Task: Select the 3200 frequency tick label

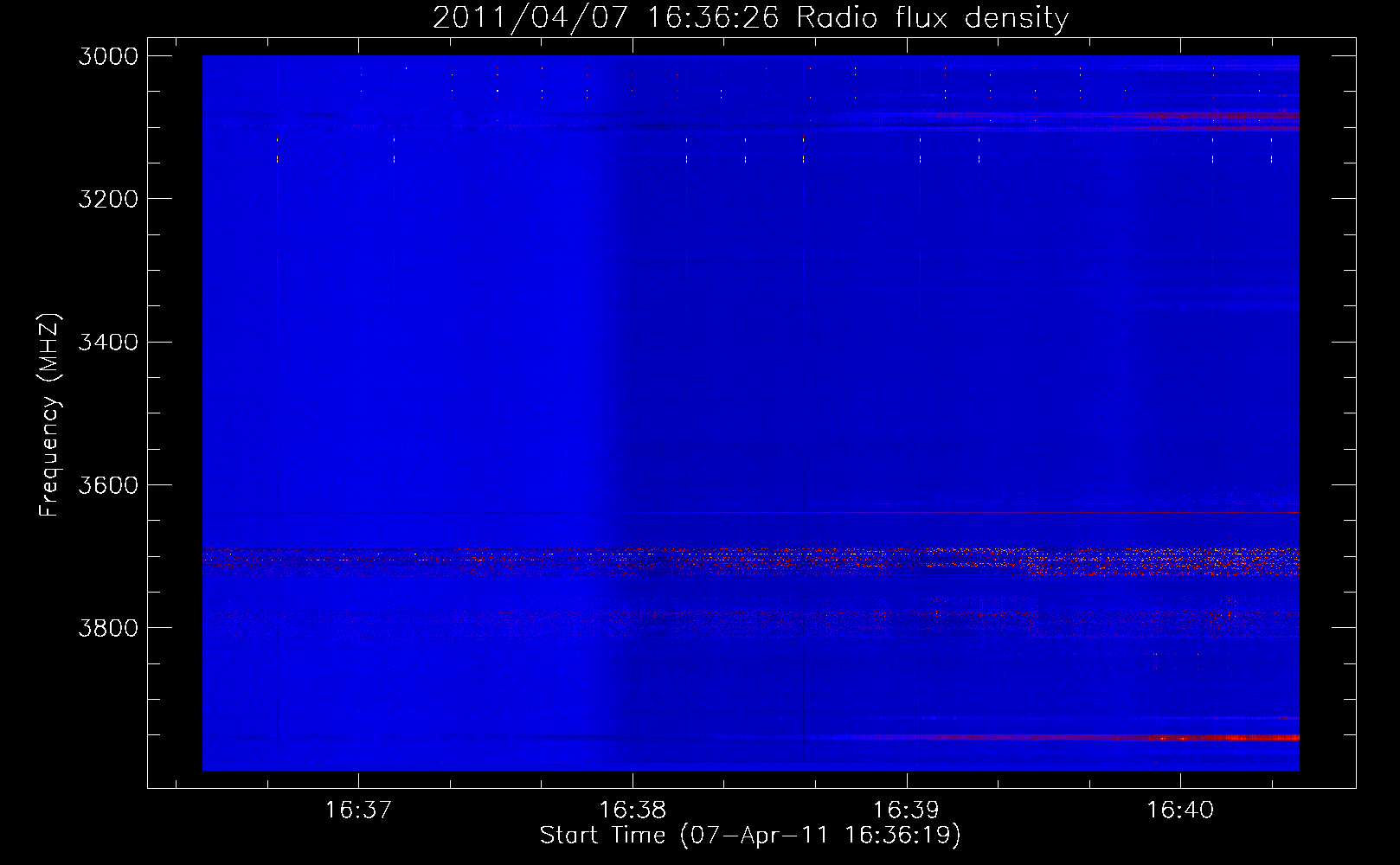Action: (x=108, y=199)
